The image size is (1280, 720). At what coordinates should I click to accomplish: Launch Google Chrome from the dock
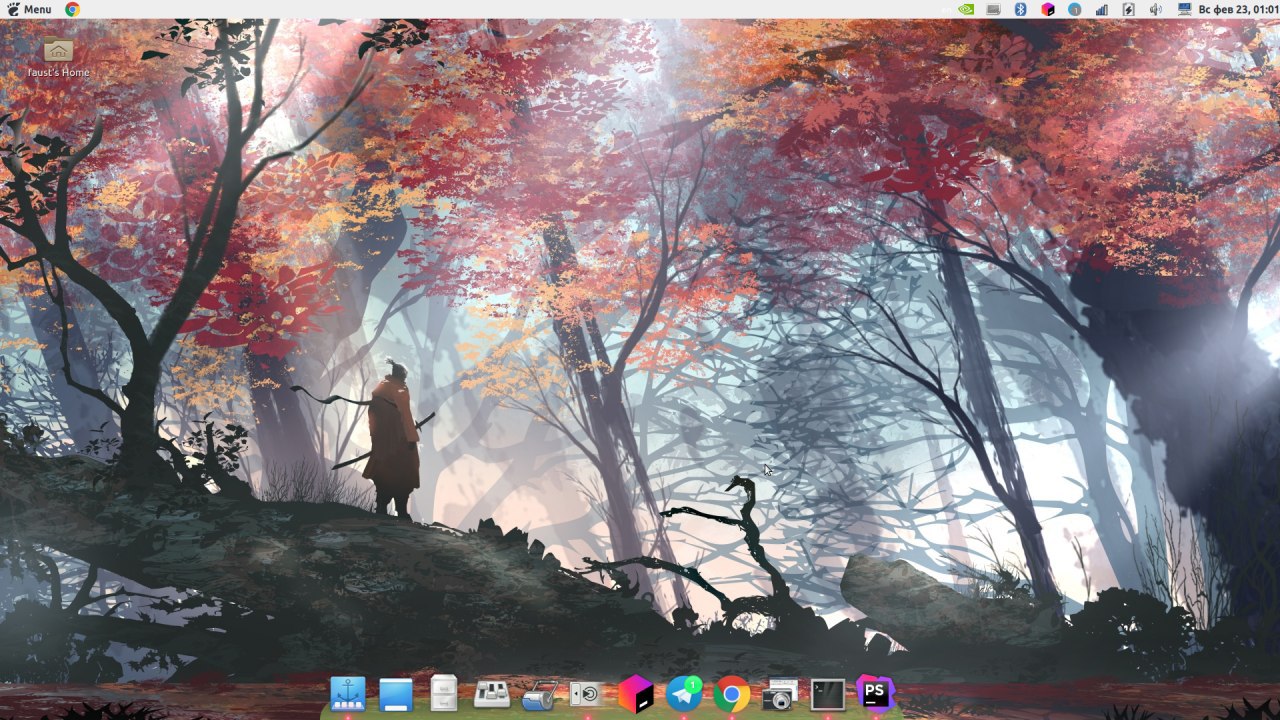coord(732,694)
